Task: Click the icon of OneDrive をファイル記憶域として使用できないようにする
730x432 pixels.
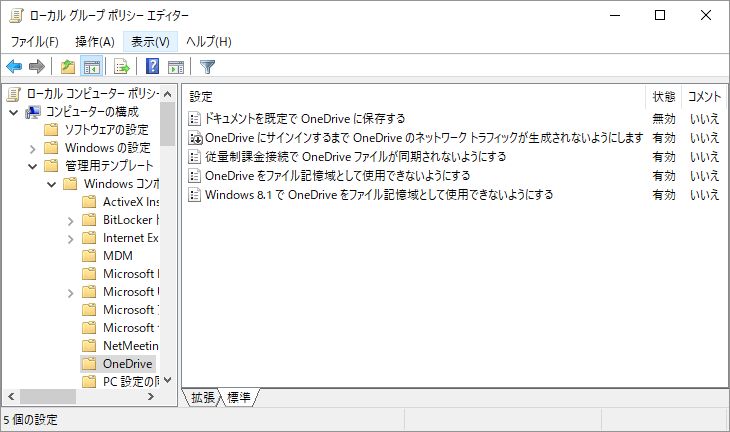Action: tap(194, 176)
